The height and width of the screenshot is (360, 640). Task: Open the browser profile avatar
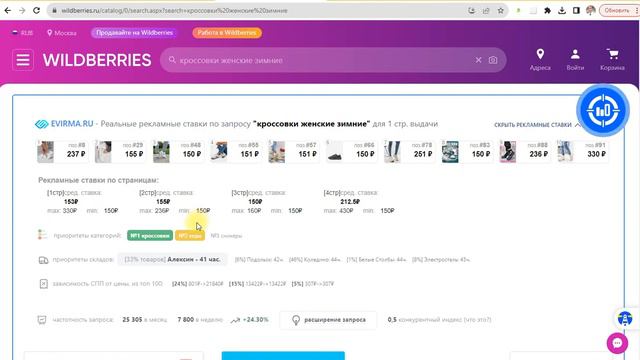coord(590,10)
